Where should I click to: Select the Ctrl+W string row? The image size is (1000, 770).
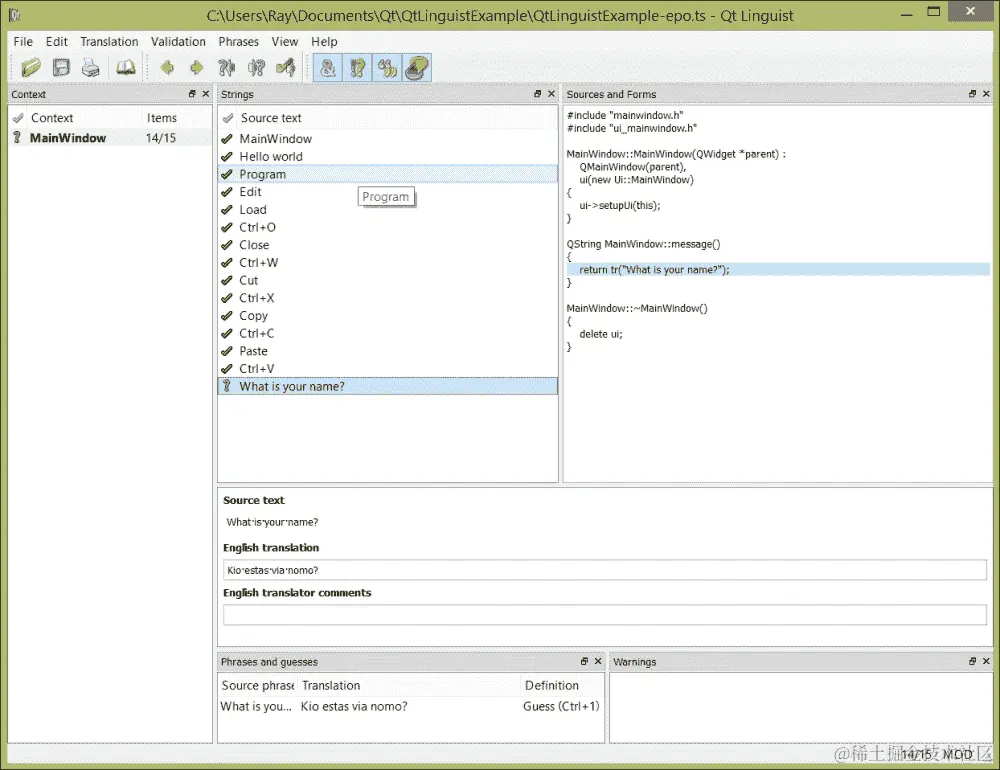point(388,262)
